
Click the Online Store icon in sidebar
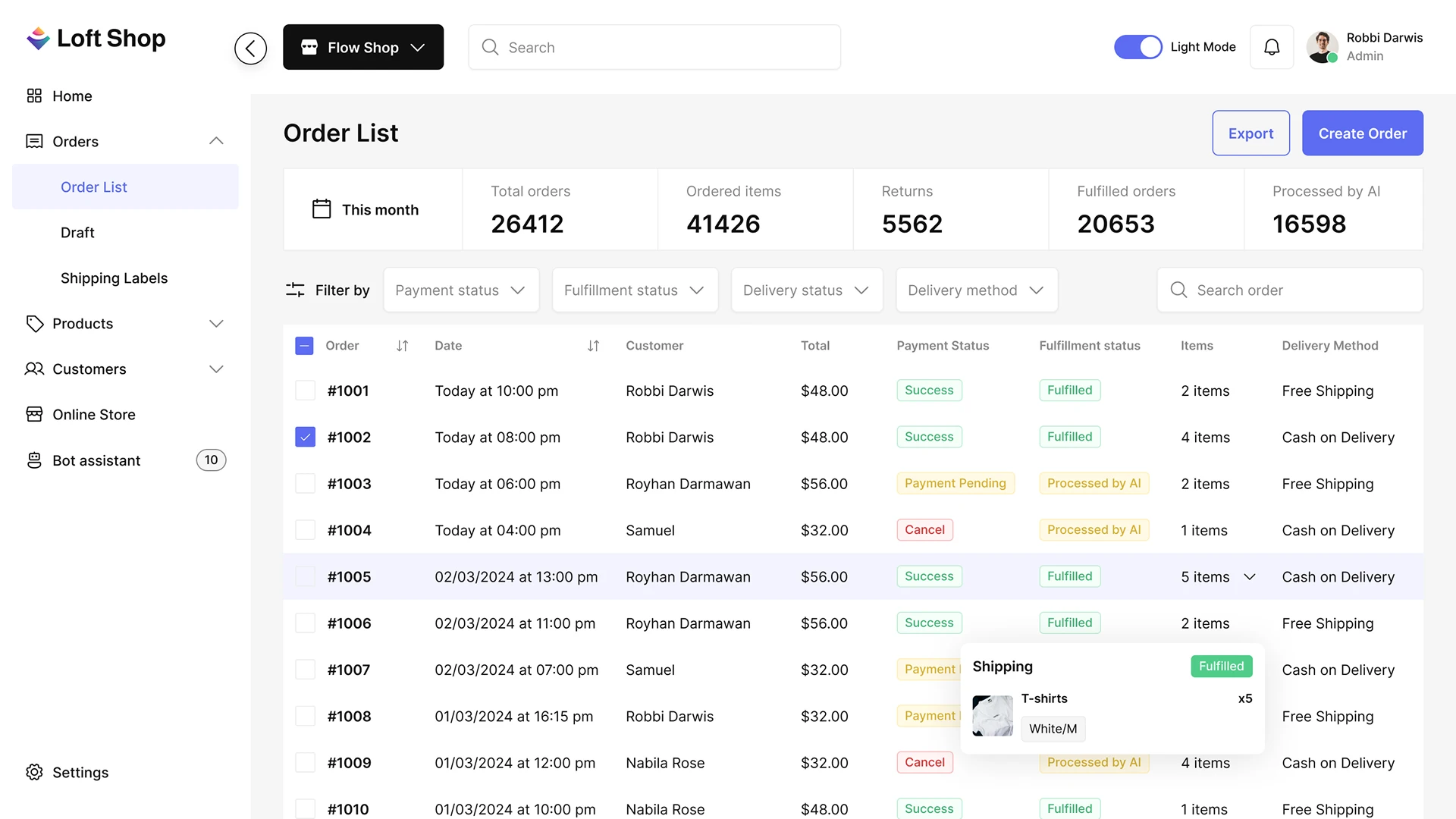pos(35,414)
